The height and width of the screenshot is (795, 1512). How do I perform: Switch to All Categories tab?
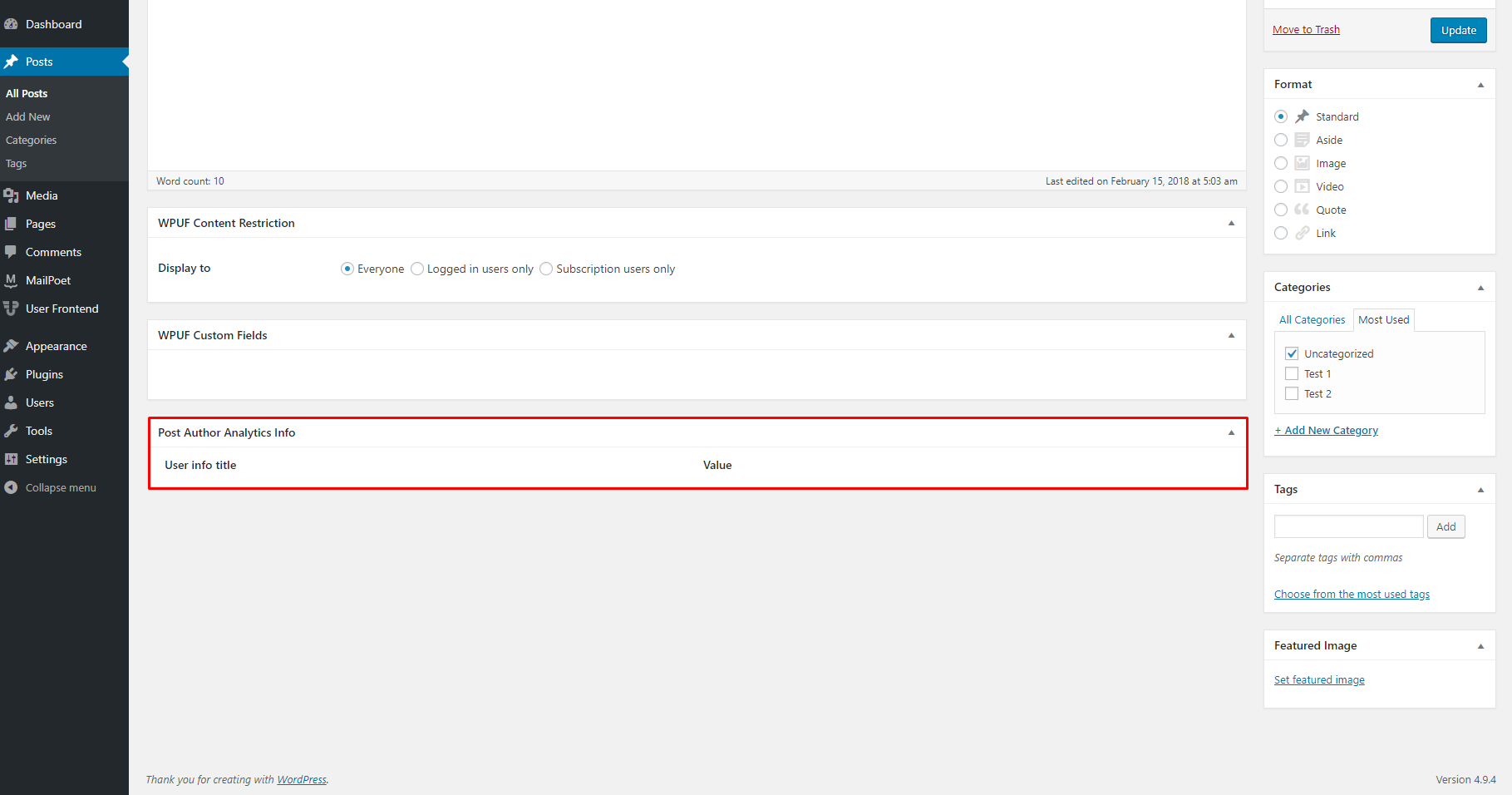[x=1312, y=319]
